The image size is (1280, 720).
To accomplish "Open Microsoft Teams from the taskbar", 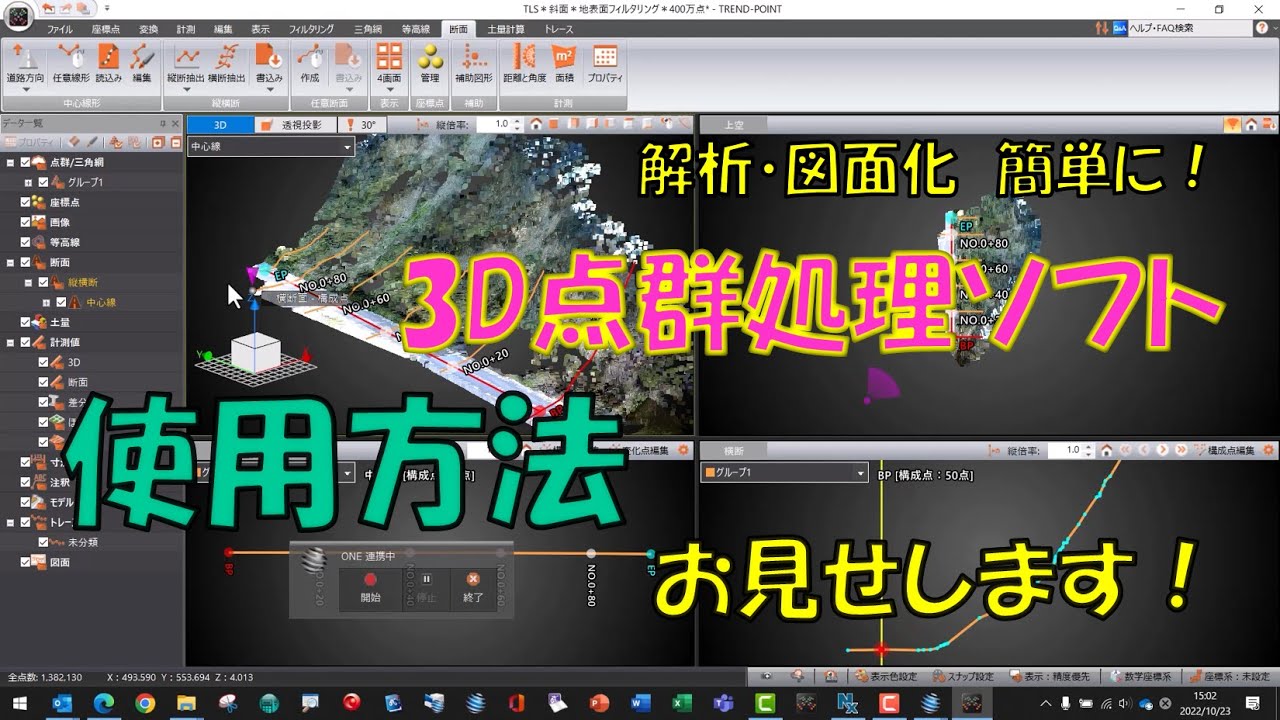I will point(723,703).
